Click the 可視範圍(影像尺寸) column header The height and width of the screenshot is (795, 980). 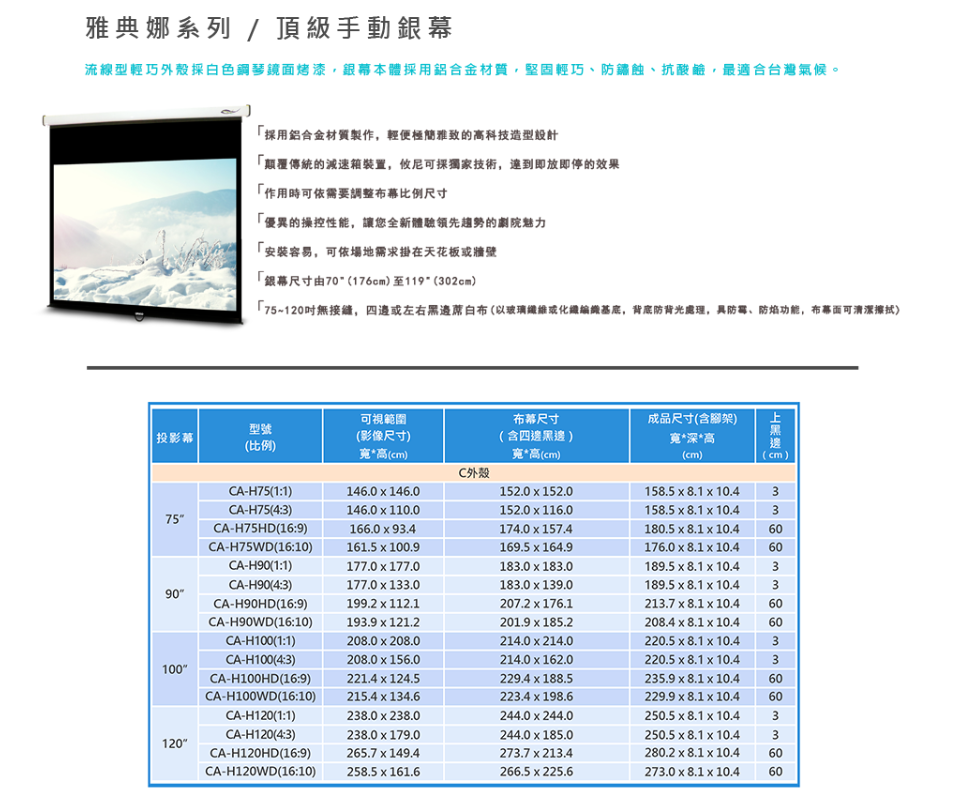click(383, 437)
